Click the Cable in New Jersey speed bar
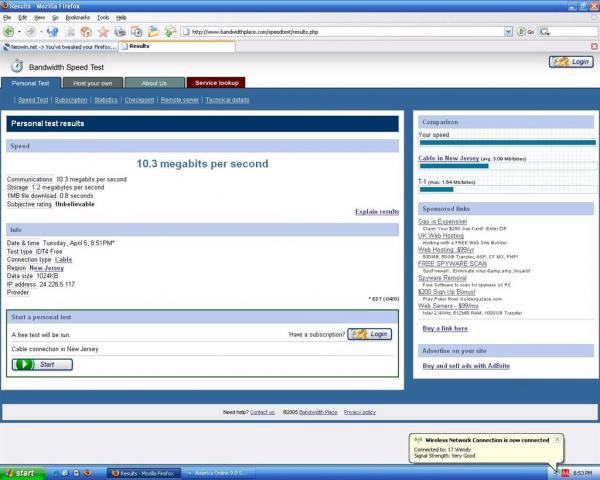The image size is (600, 480). click(x=454, y=166)
